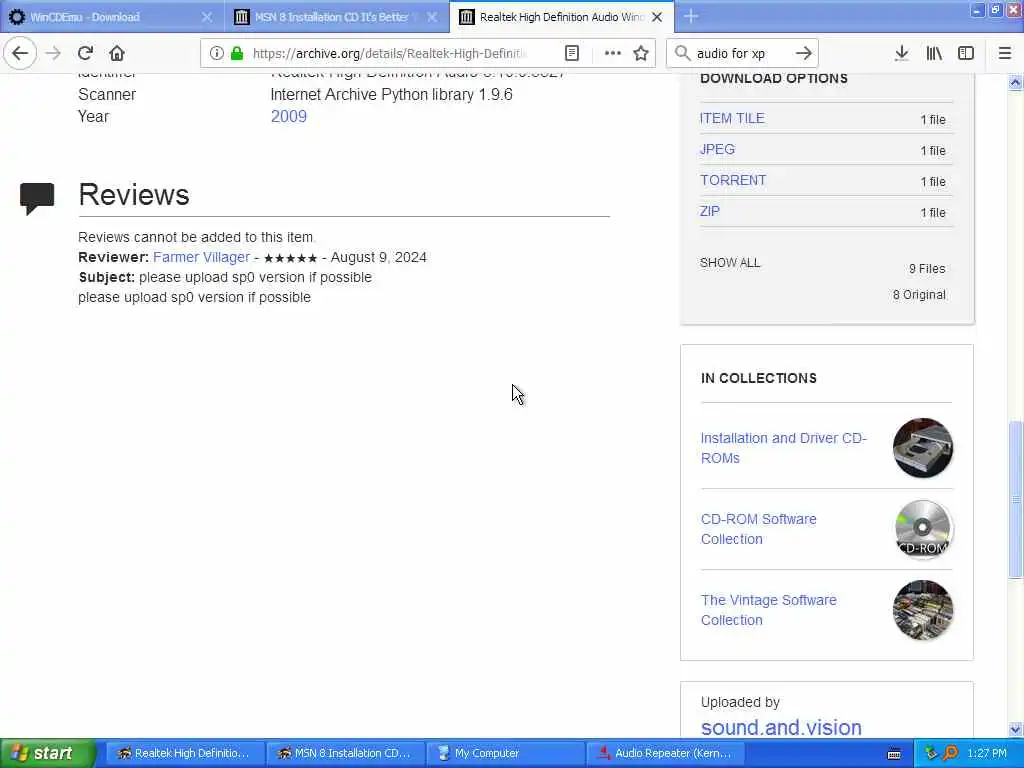Close the WinCDEmu Download tab
Screen dimensions: 1024x768
click(206, 17)
